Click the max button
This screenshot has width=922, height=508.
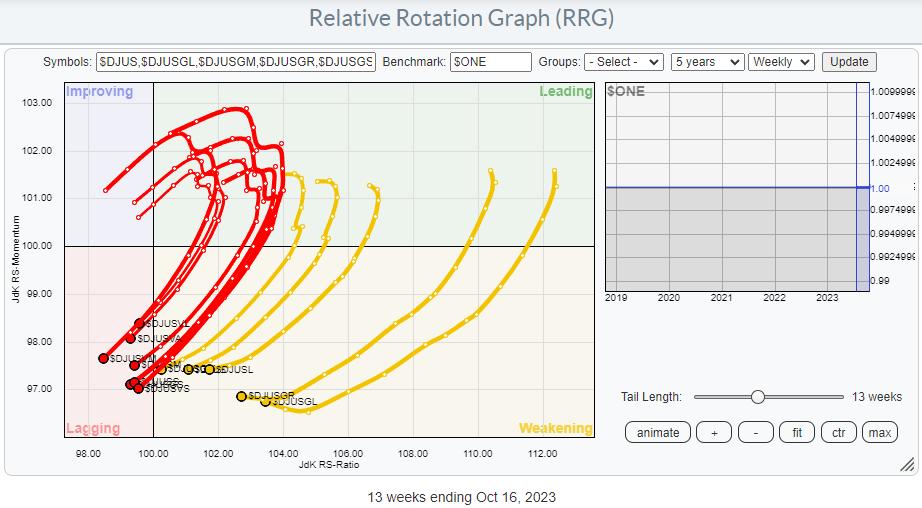pos(879,432)
